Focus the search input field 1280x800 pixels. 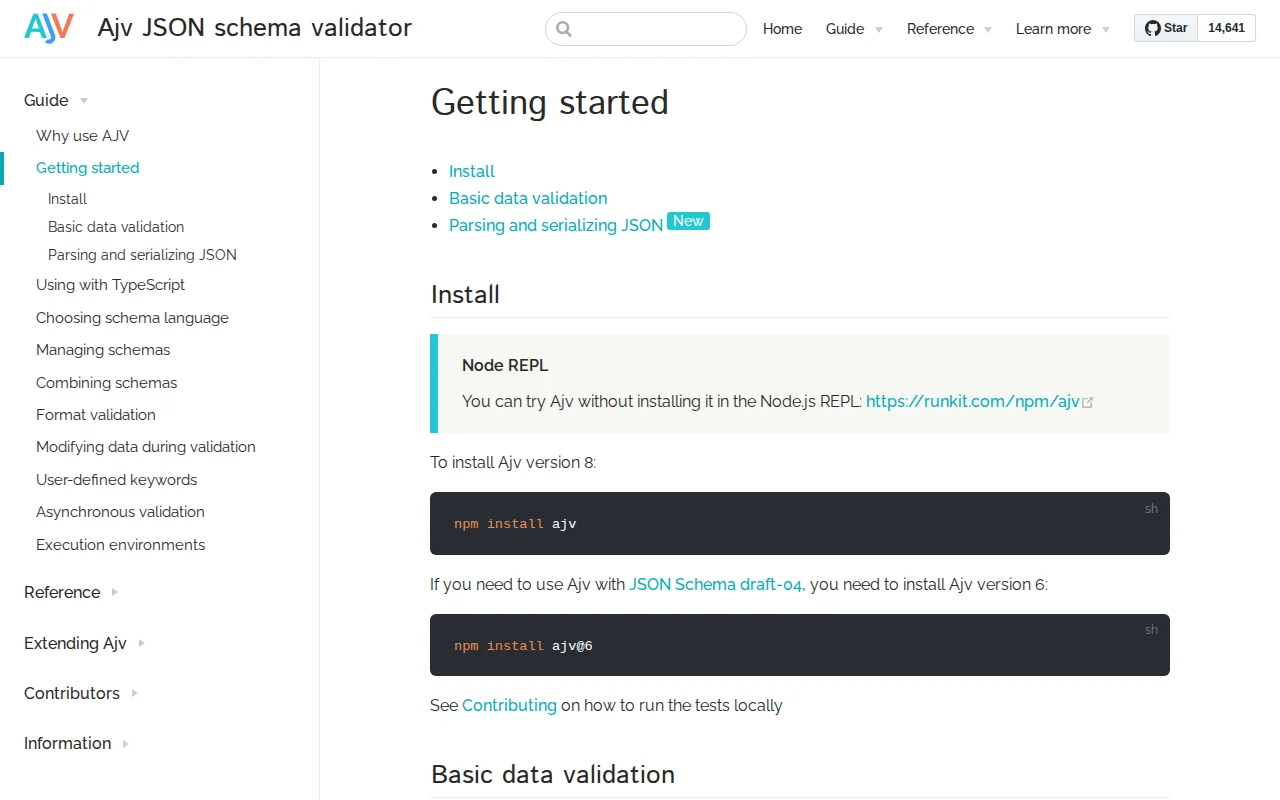[x=646, y=29]
